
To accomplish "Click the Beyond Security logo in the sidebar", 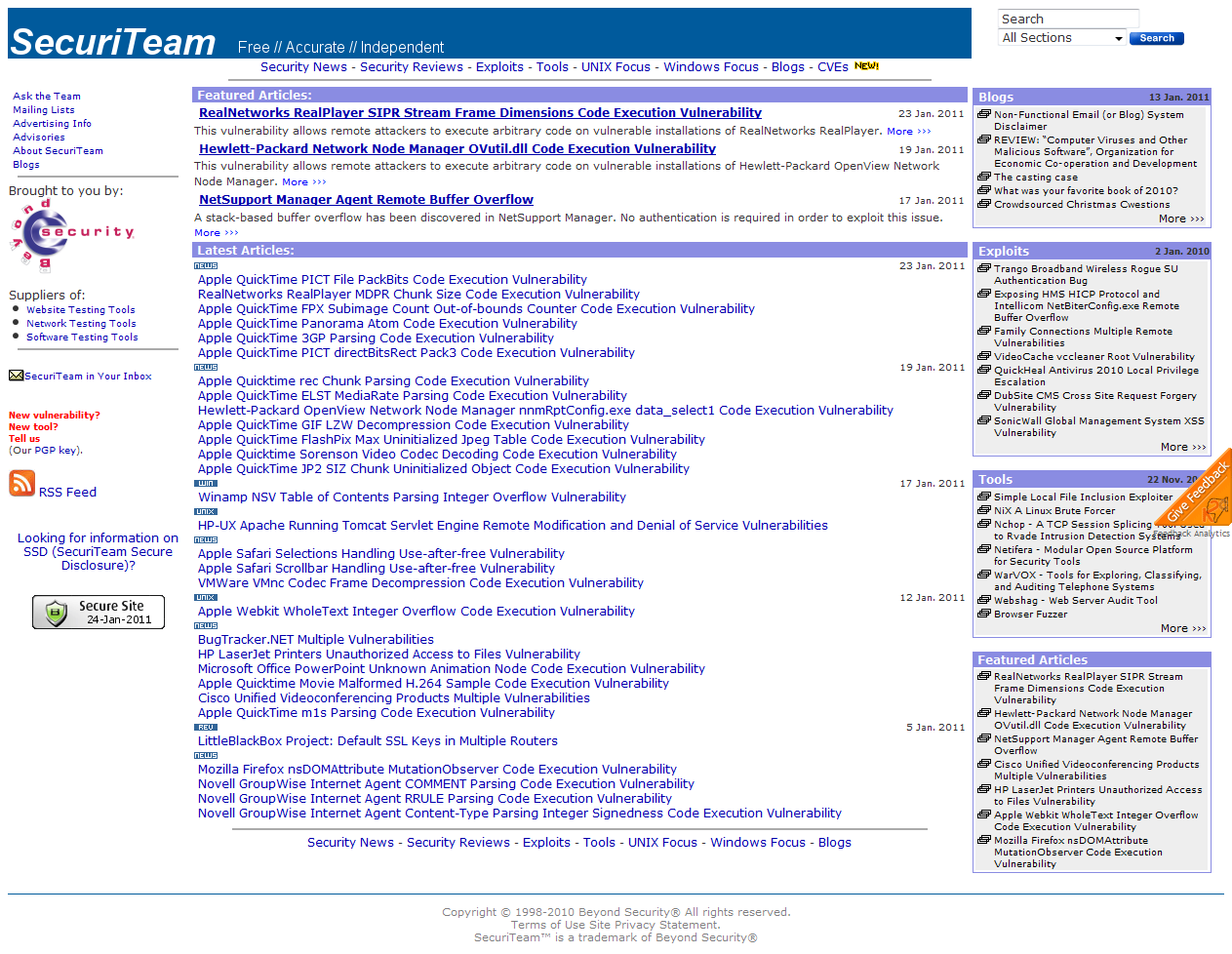I will point(70,231).
